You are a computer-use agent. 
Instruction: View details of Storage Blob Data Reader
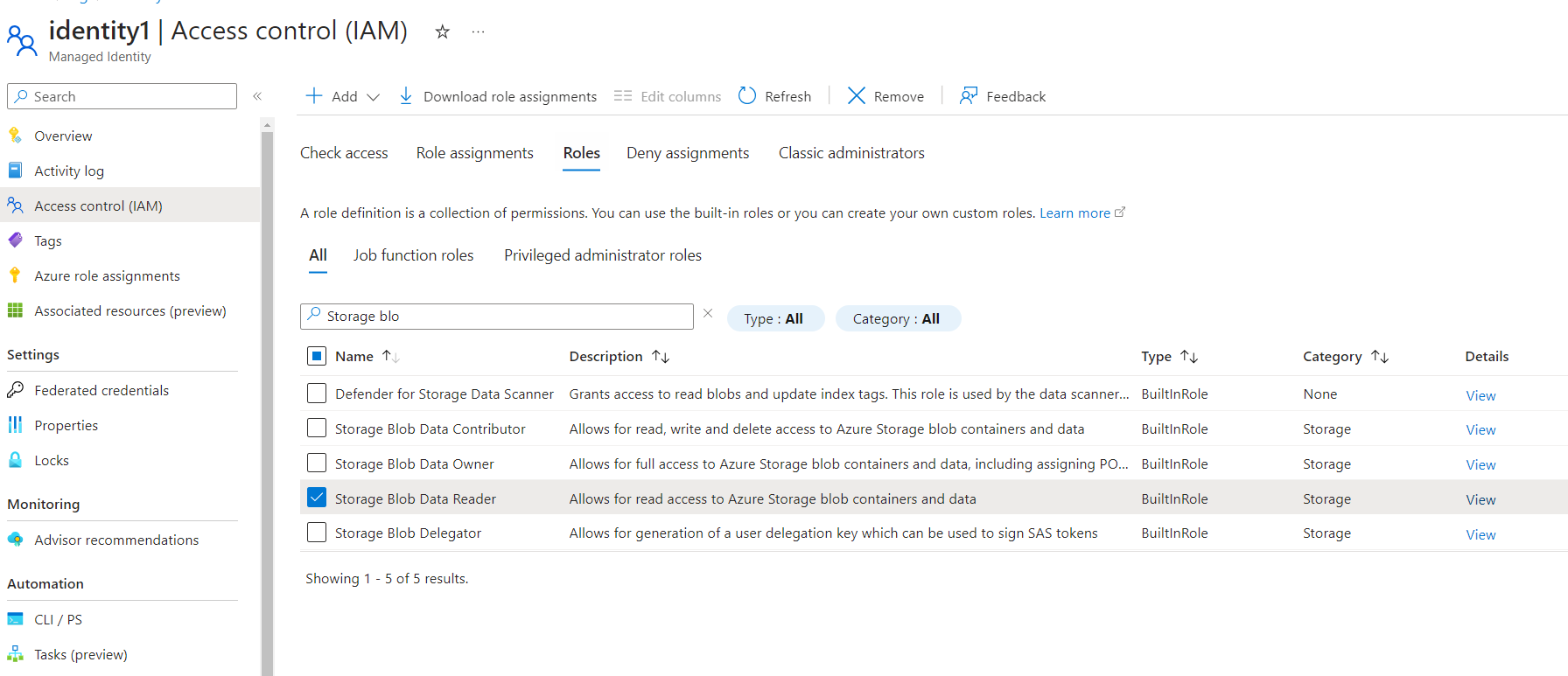pos(1480,499)
